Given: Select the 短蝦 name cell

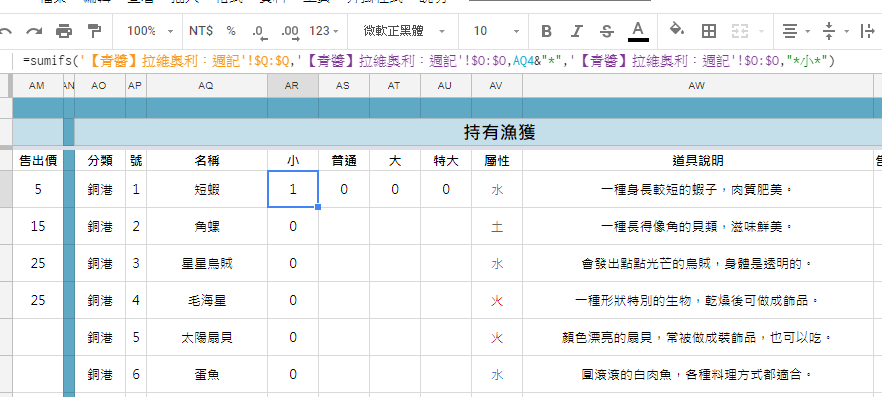Looking at the screenshot, I should [207, 190].
